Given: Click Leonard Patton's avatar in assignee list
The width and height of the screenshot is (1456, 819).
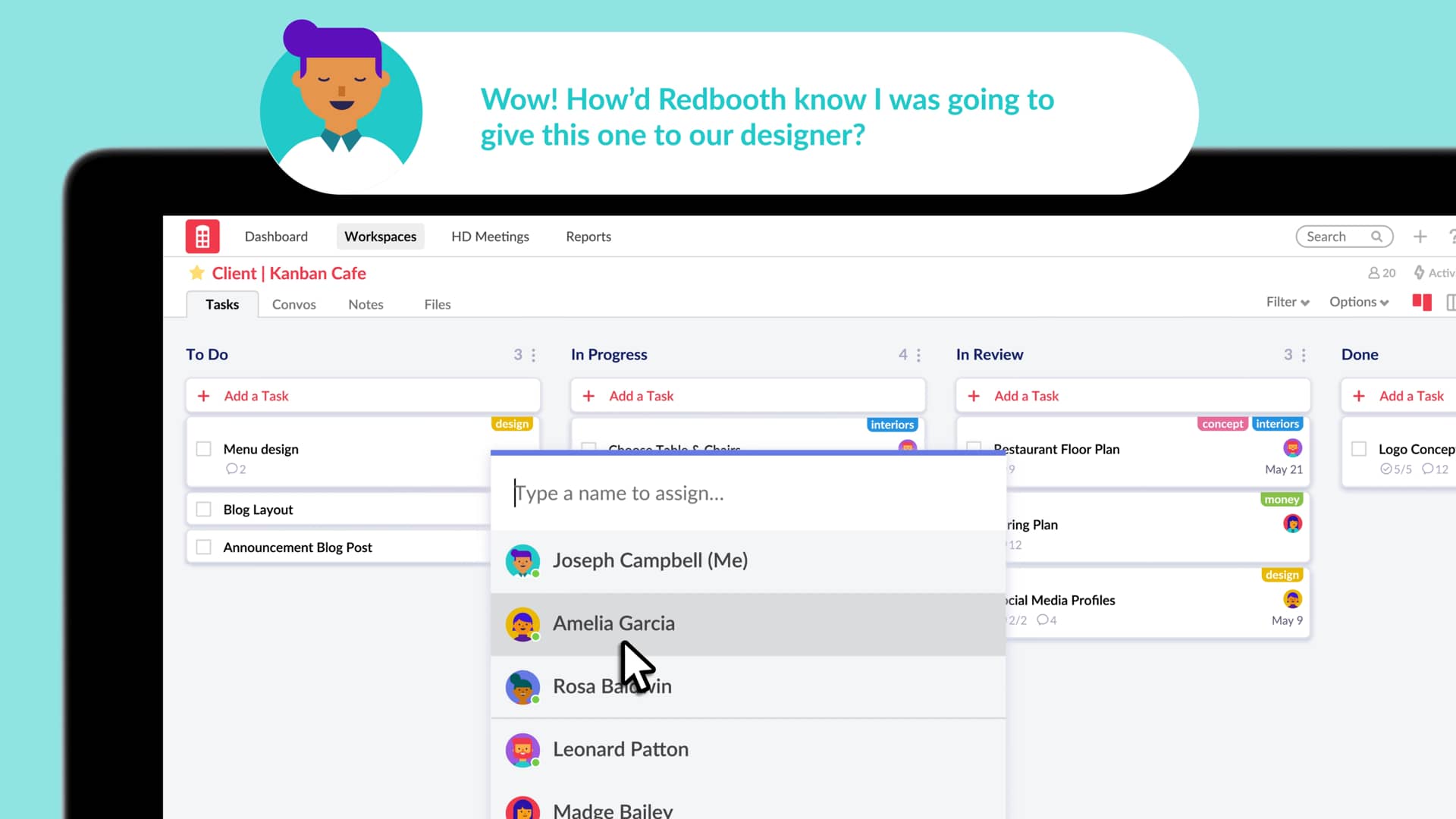Looking at the screenshot, I should (x=522, y=750).
